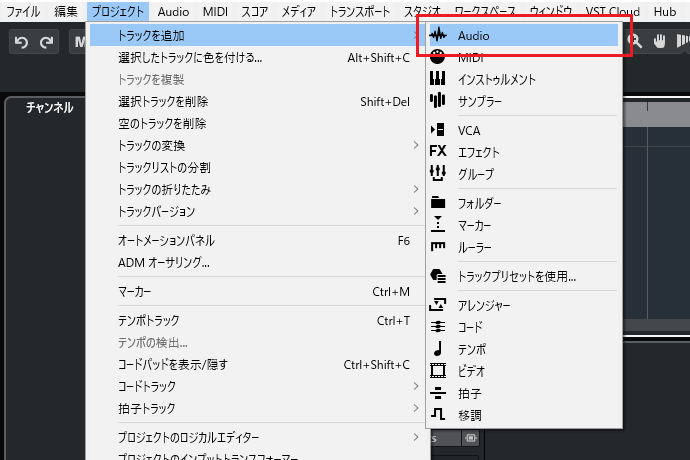690x460 pixels.
Task: Choose グループ in the add track submenu
Action: point(524,174)
